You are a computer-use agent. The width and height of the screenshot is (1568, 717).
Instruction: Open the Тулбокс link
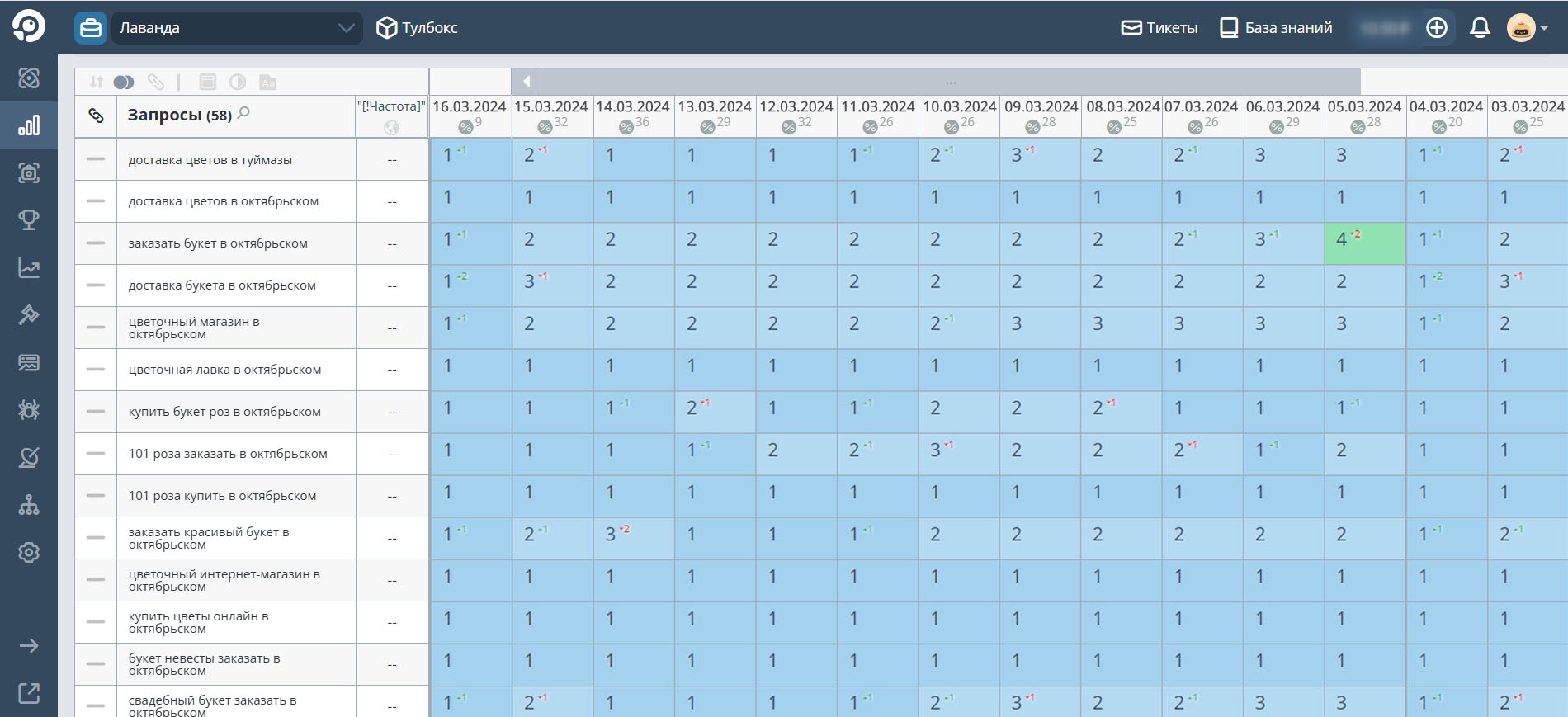[417, 28]
